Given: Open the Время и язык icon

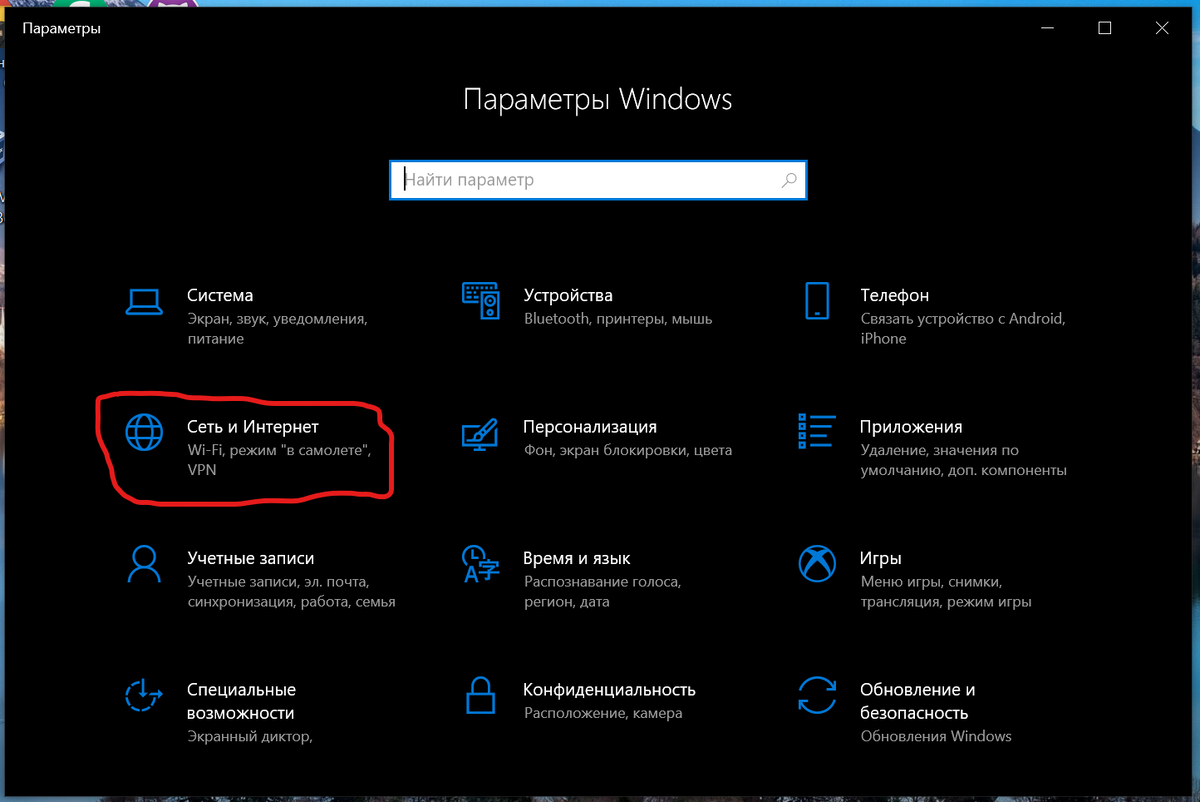Looking at the screenshot, I should click(x=480, y=563).
